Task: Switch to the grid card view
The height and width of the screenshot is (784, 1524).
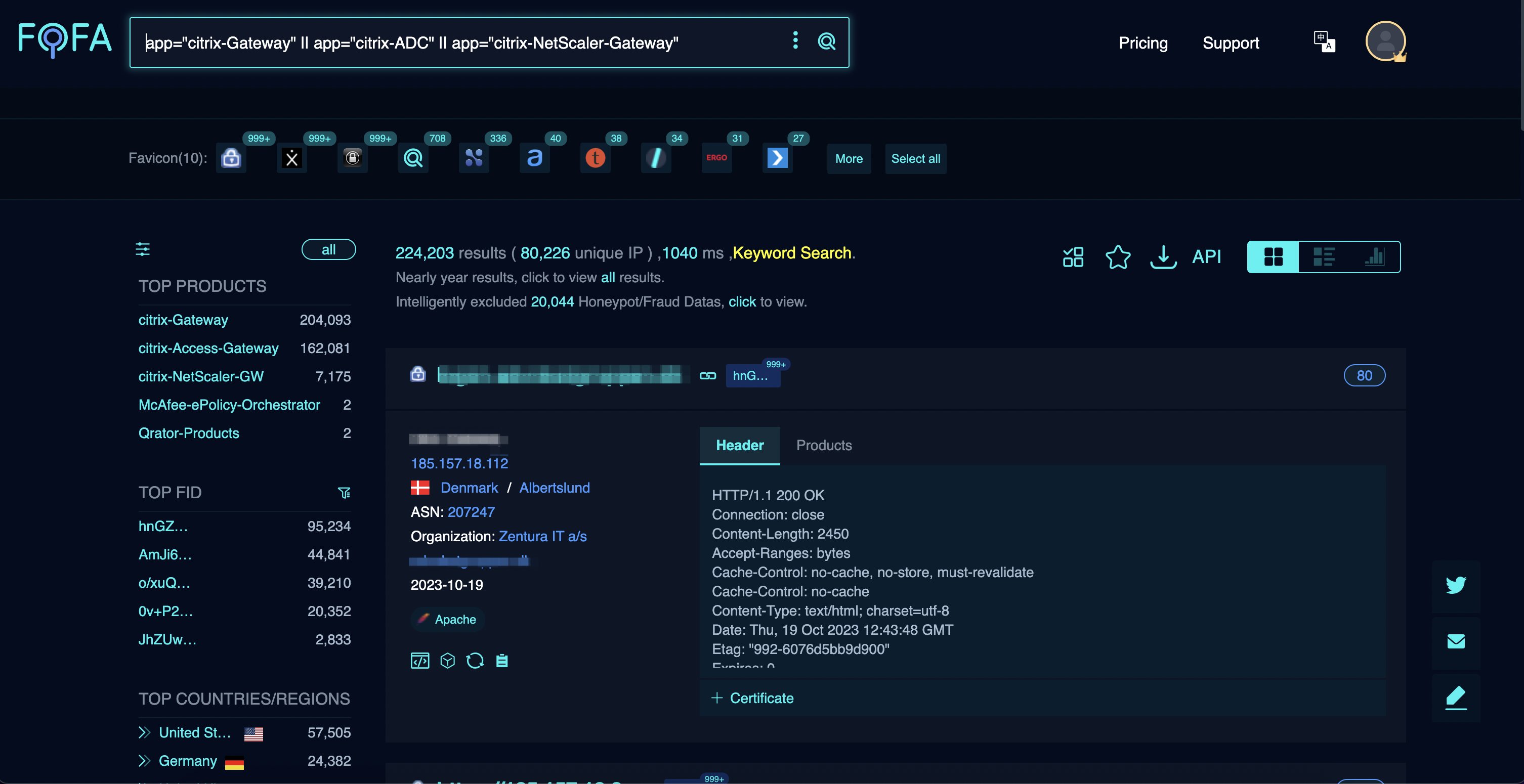Action: (1273, 256)
